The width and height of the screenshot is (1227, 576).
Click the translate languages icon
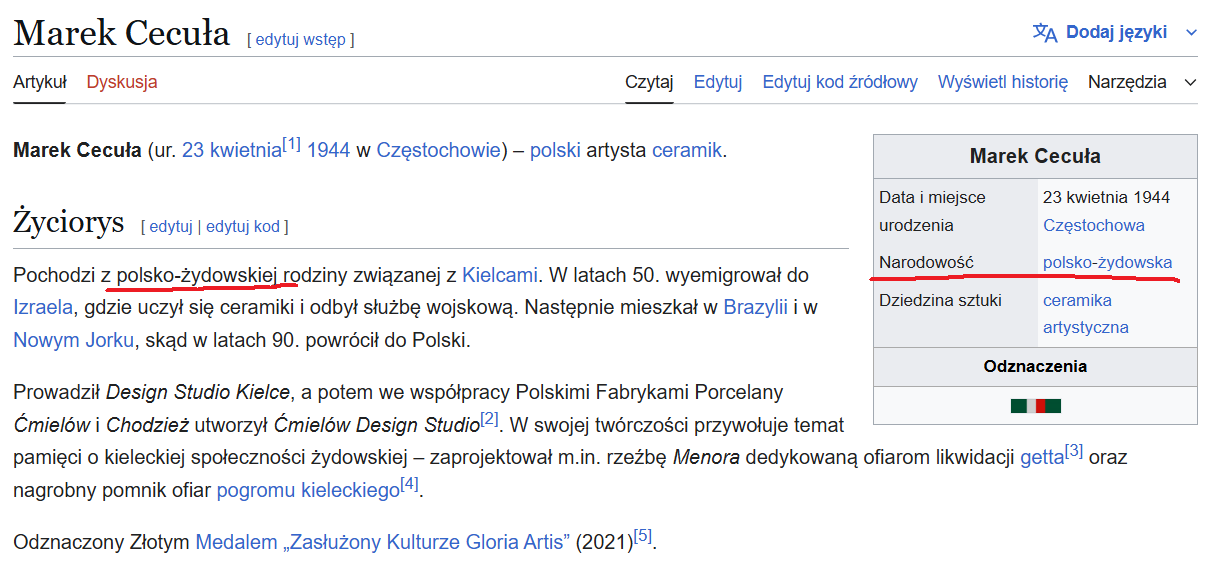[1044, 32]
